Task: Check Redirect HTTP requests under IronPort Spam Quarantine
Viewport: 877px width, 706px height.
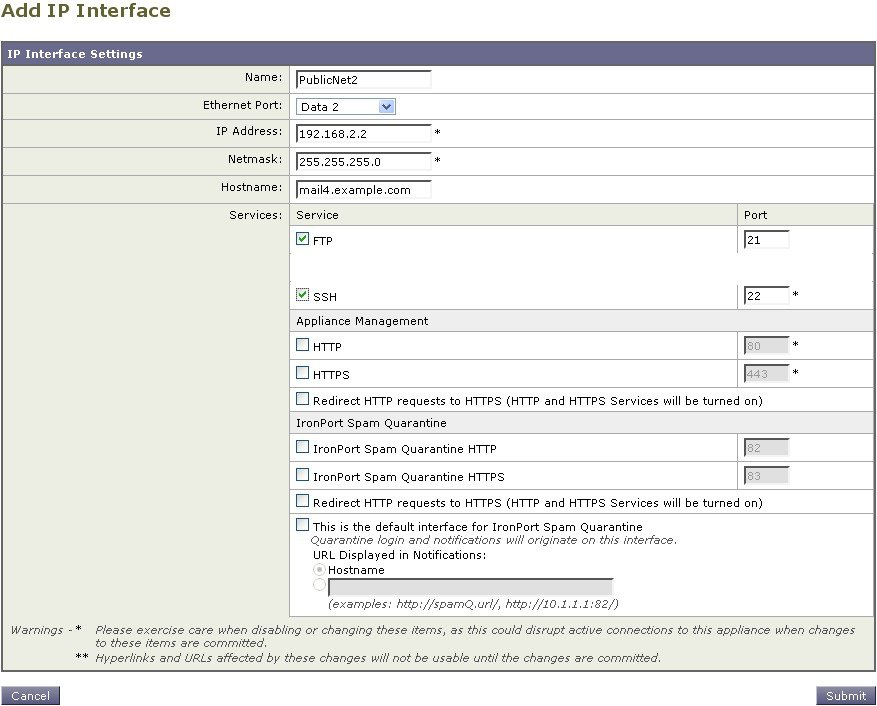Action: (x=302, y=500)
